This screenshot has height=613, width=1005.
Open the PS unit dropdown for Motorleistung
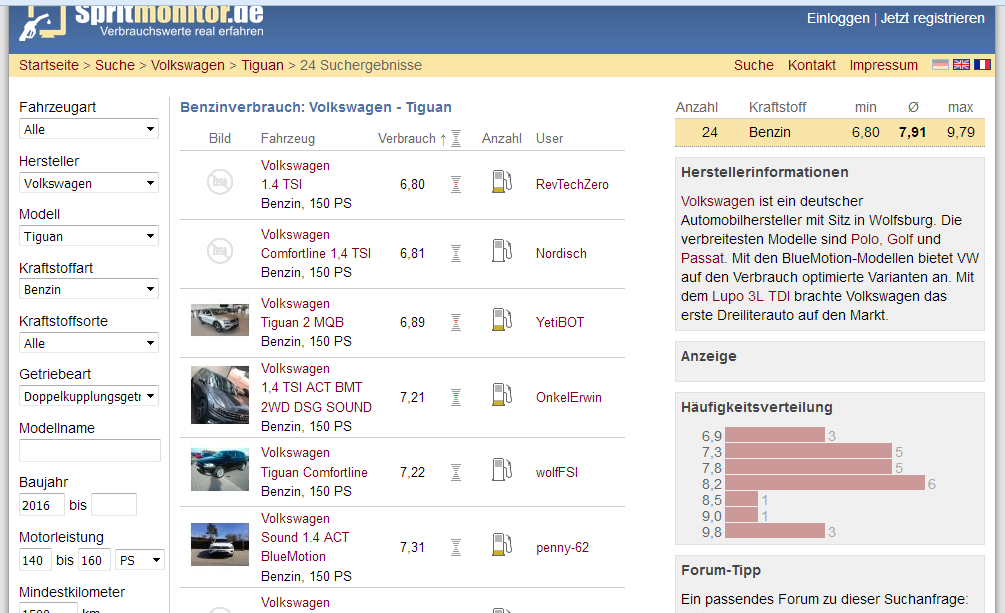pyautogui.click(x=140, y=560)
